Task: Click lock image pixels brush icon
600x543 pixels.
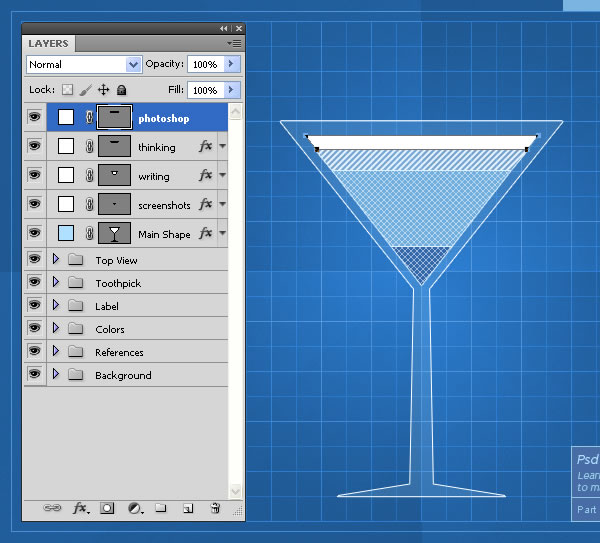Action: (86, 90)
